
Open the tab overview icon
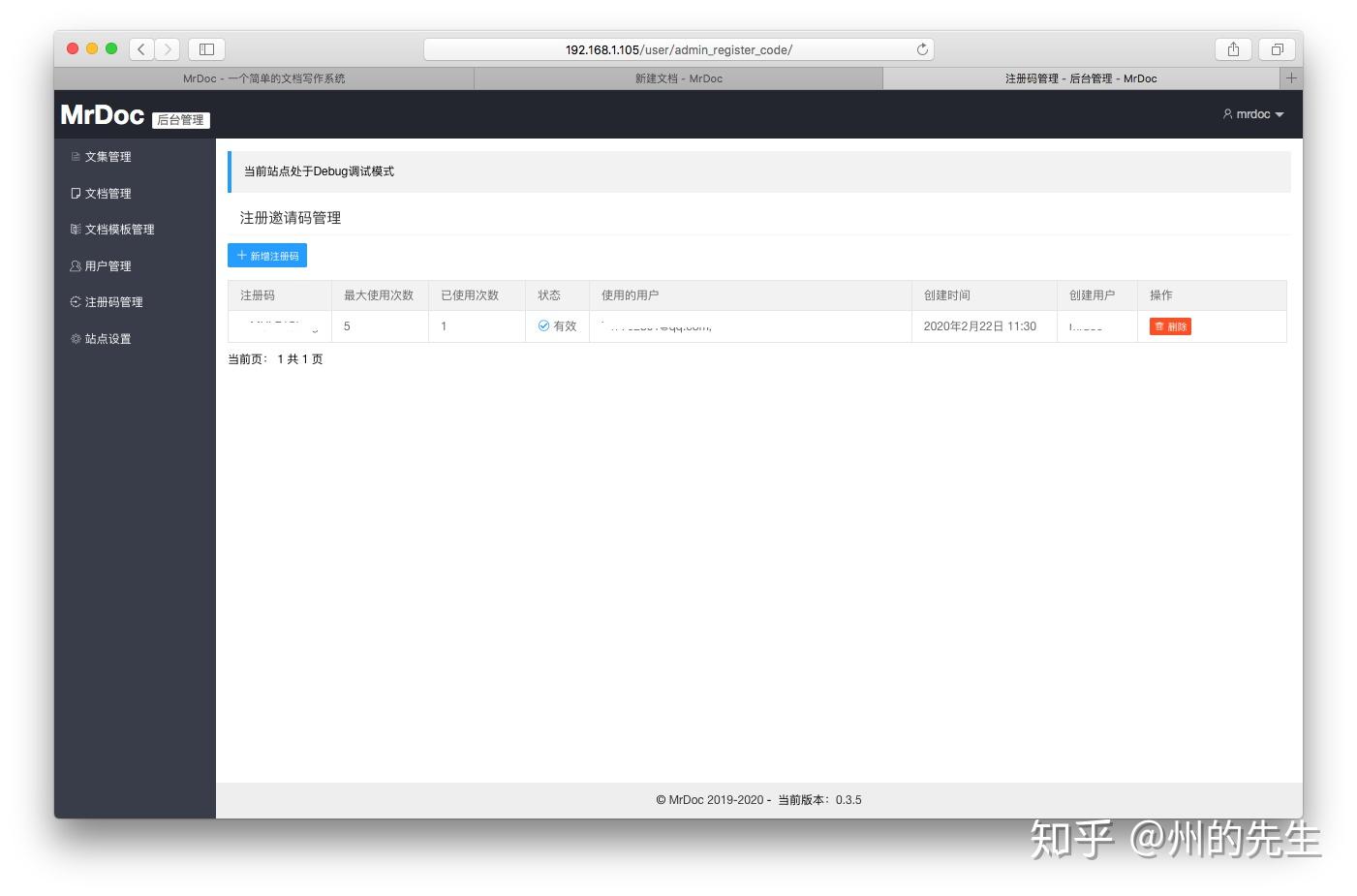tap(1276, 48)
